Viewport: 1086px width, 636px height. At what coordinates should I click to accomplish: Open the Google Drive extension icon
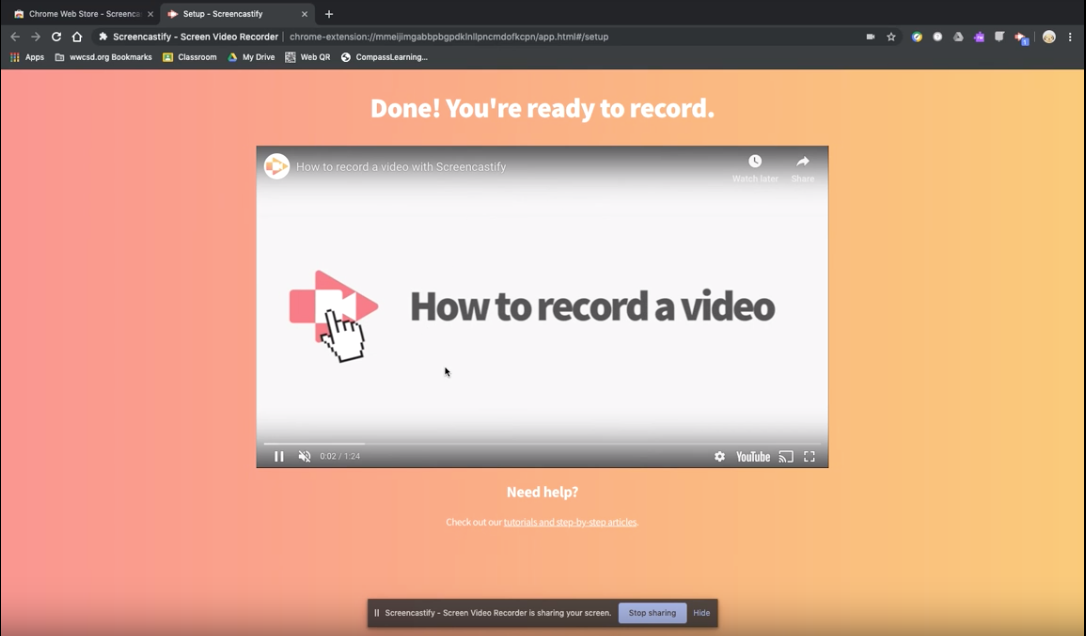point(958,36)
